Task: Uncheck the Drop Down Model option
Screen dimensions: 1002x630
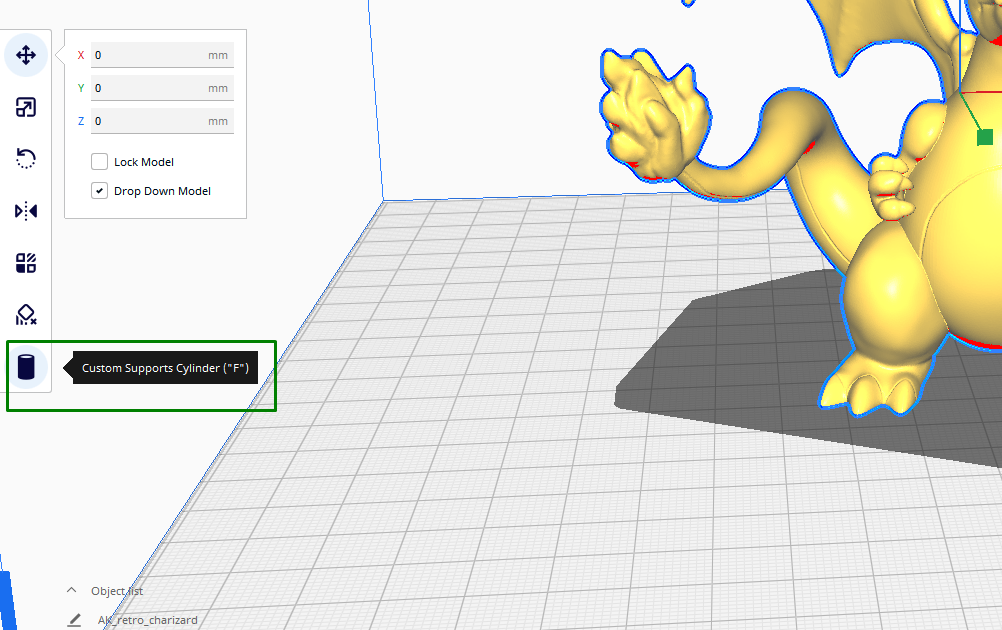Action: tap(99, 190)
